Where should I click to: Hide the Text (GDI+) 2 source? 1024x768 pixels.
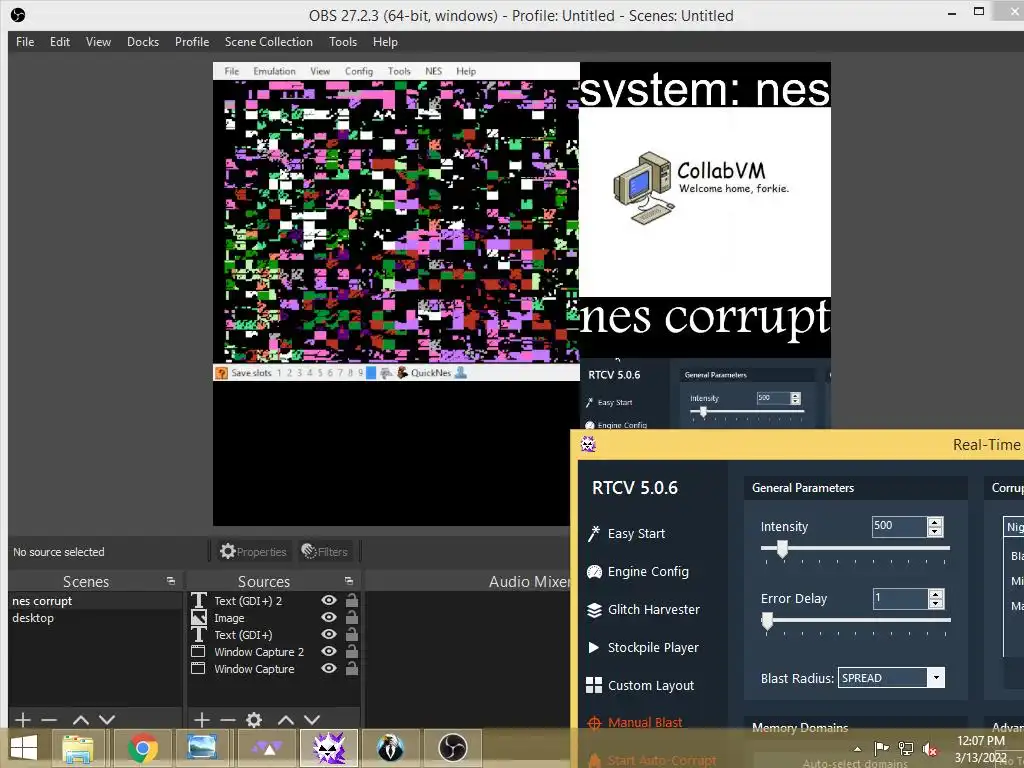coord(329,600)
